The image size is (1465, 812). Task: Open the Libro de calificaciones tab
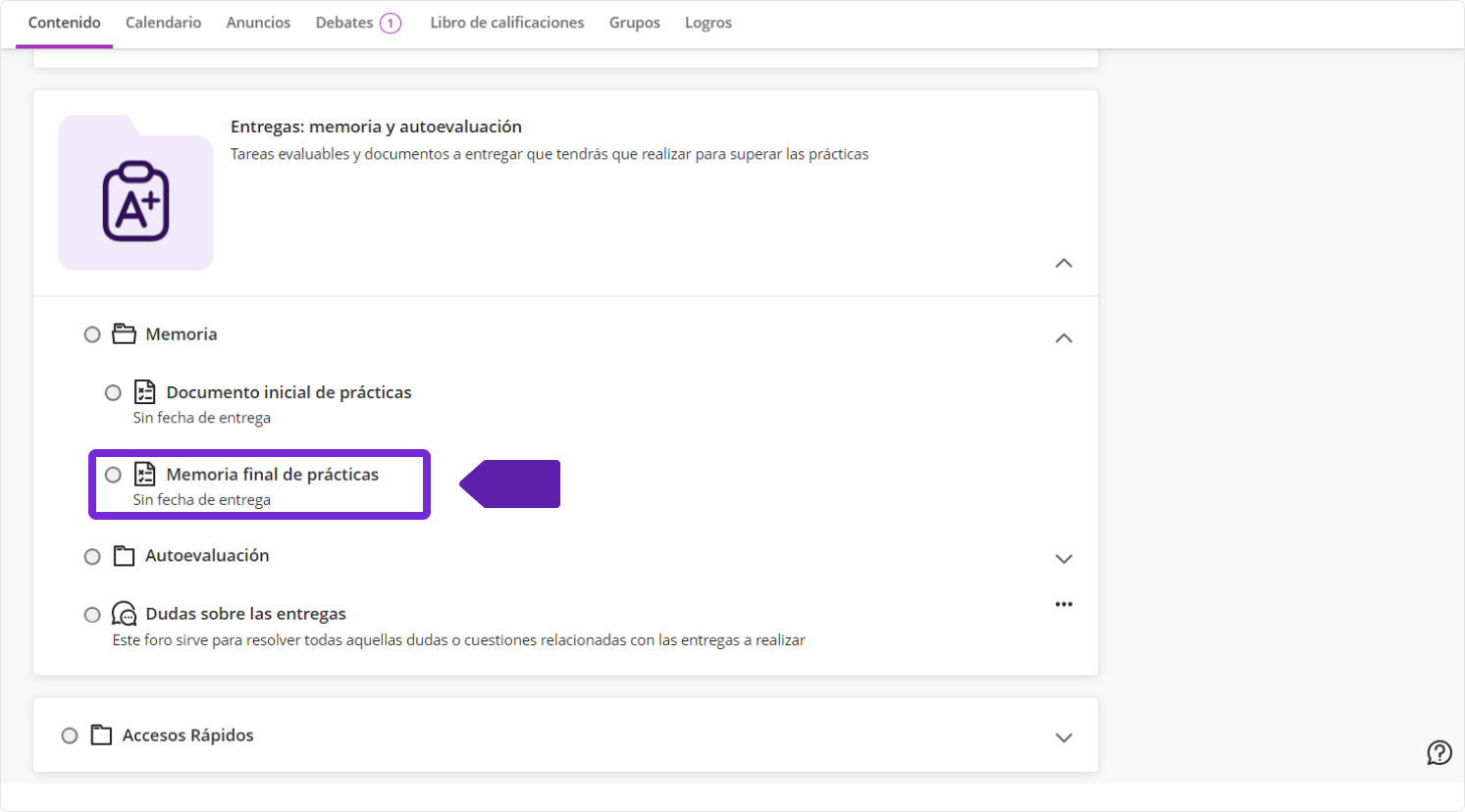[x=506, y=23]
